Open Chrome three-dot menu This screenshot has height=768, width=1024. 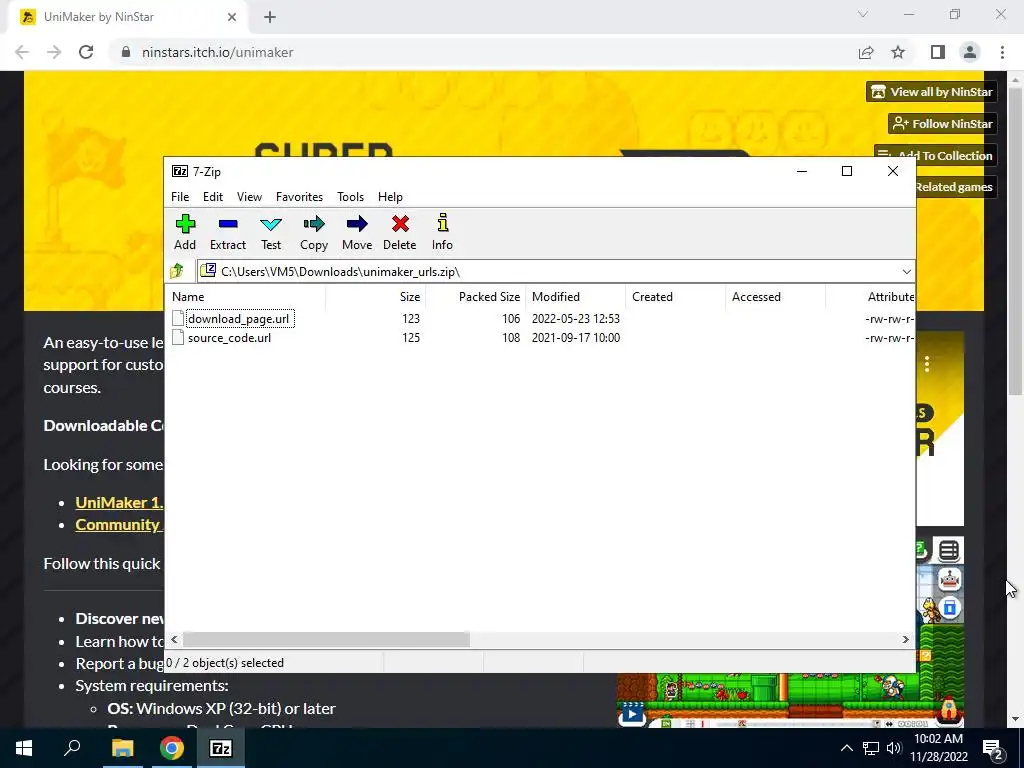click(1002, 52)
